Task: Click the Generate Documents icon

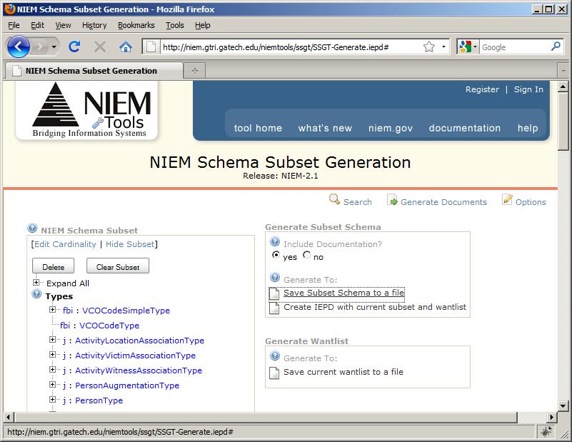Action: click(x=392, y=199)
